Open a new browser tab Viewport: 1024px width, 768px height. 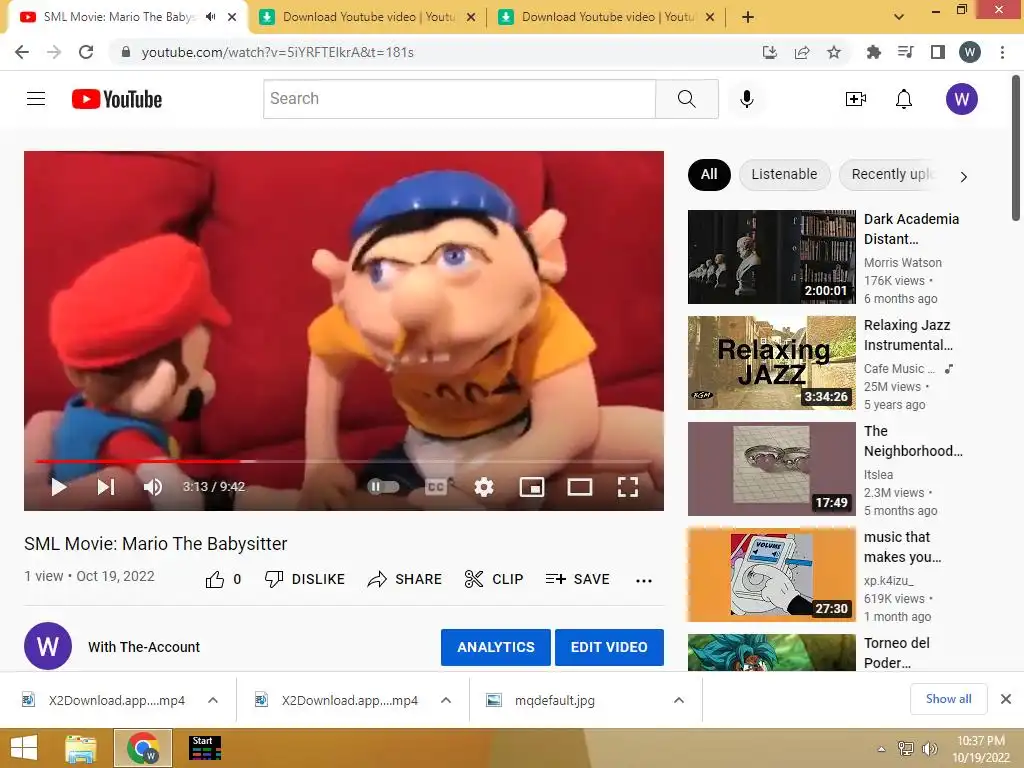pos(748,17)
